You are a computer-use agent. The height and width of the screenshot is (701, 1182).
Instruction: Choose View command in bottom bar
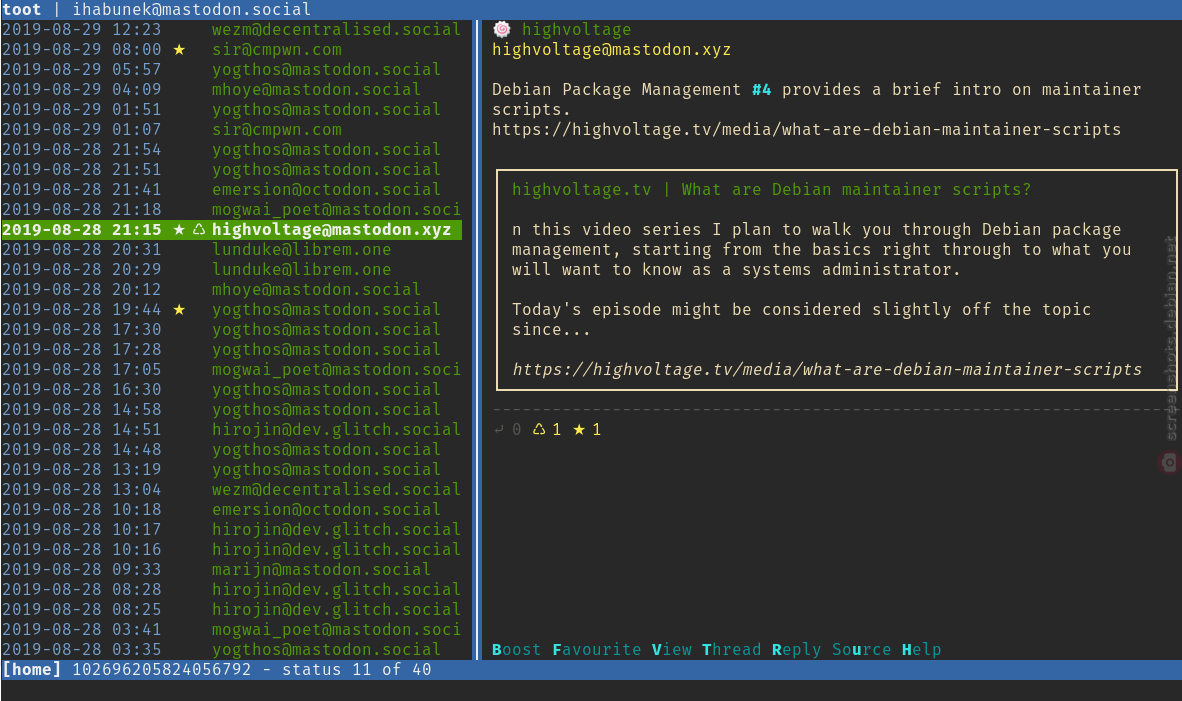pos(672,650)
